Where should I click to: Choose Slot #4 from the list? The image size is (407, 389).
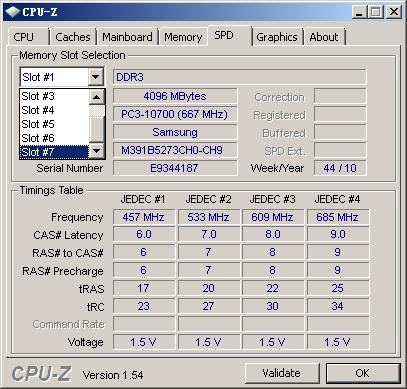[54, 110]
